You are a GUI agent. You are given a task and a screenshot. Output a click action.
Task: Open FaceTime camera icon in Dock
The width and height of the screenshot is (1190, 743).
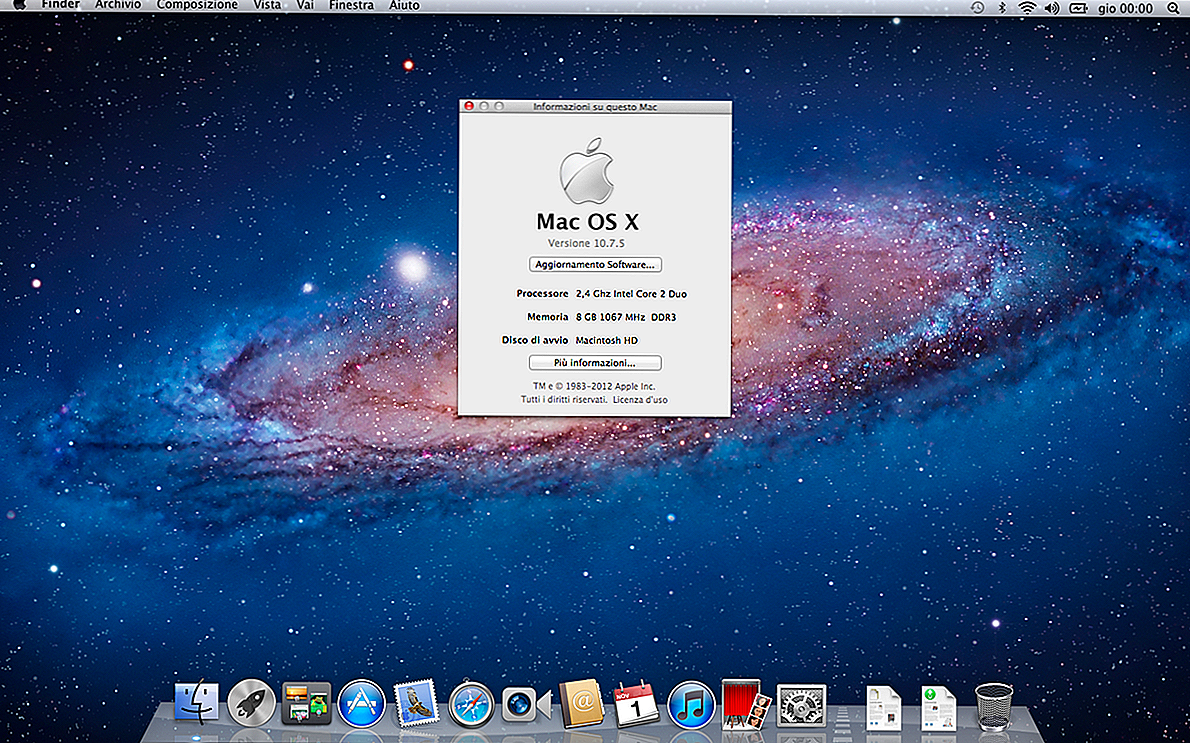tap(526, 704)
